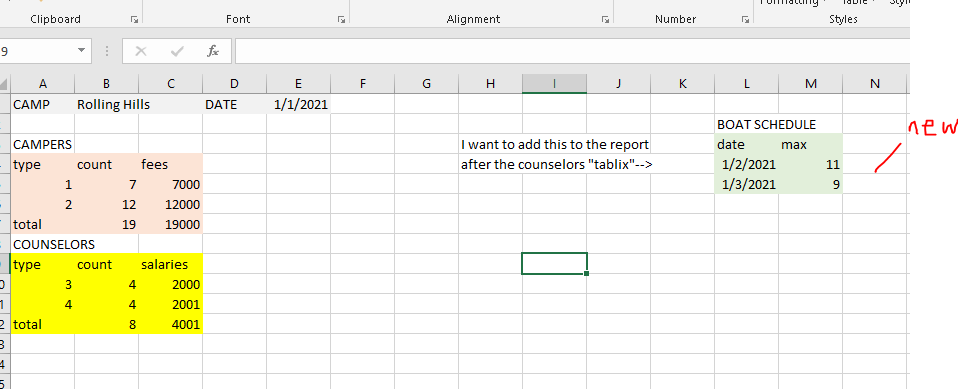Click the Cancel entry X icon

point(141,51)
